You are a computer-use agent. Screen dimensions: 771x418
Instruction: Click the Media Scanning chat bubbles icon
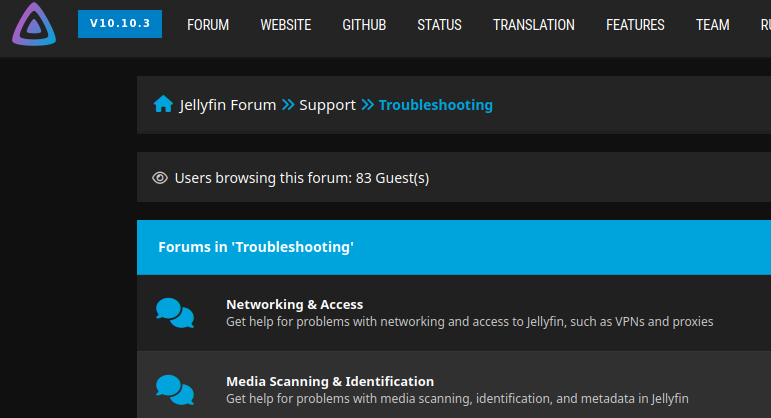tap(175, 389)
